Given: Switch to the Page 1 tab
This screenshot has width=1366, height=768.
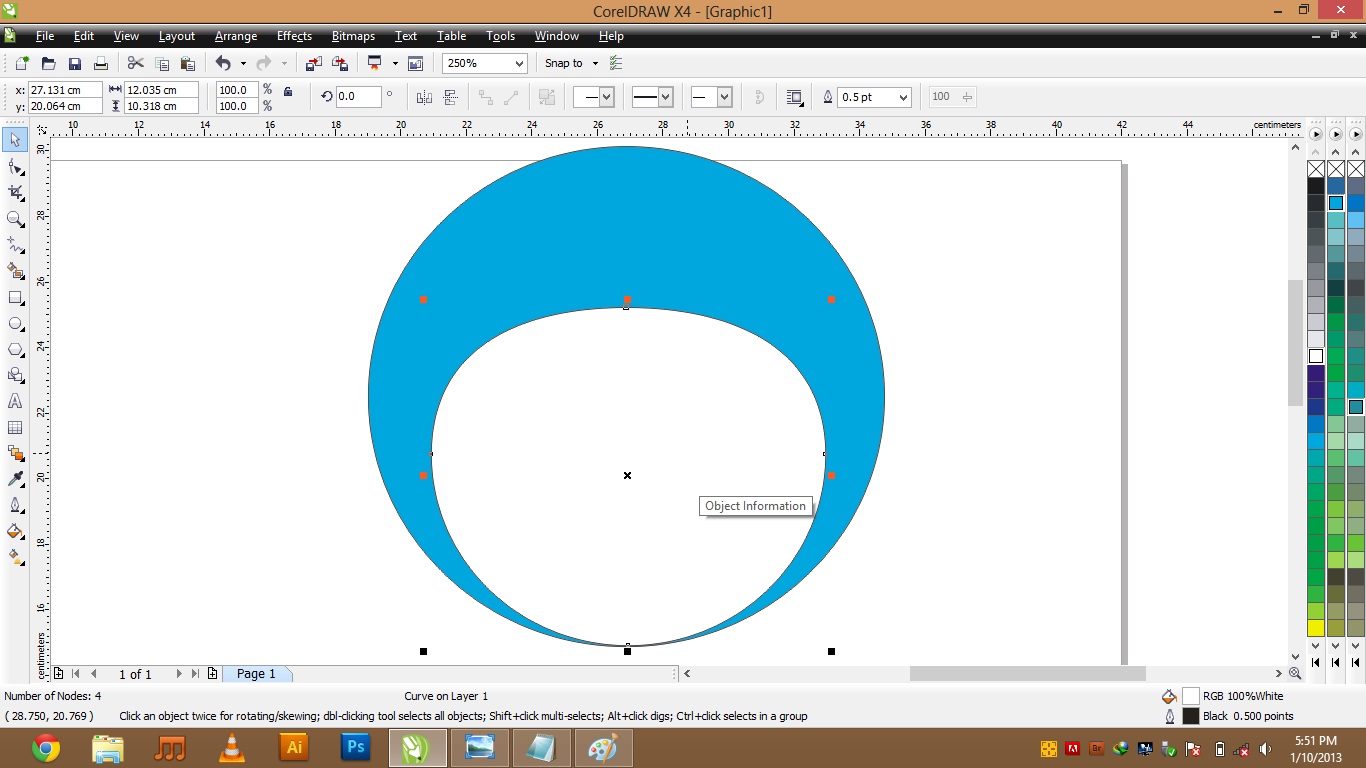Looking at the screenshot, I should [257, 673].
